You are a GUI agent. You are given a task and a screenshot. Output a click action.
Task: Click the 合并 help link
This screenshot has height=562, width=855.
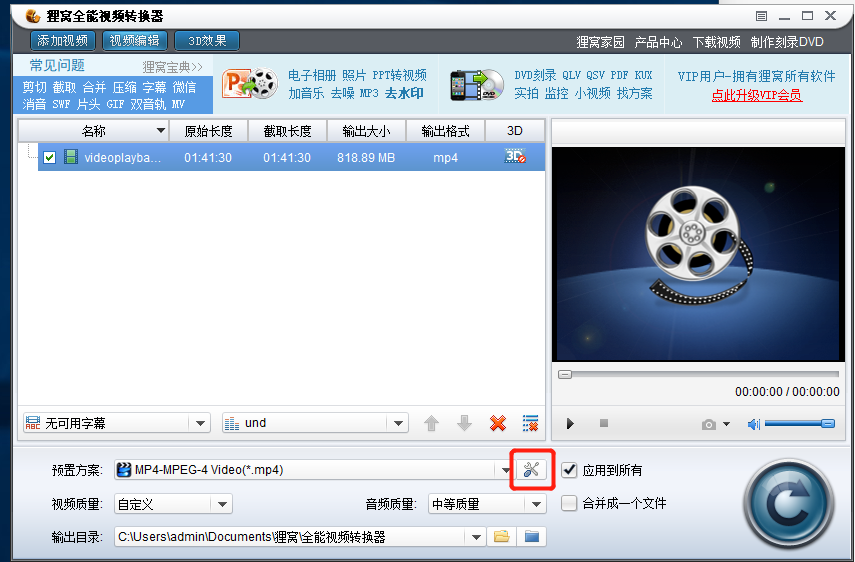94,87
